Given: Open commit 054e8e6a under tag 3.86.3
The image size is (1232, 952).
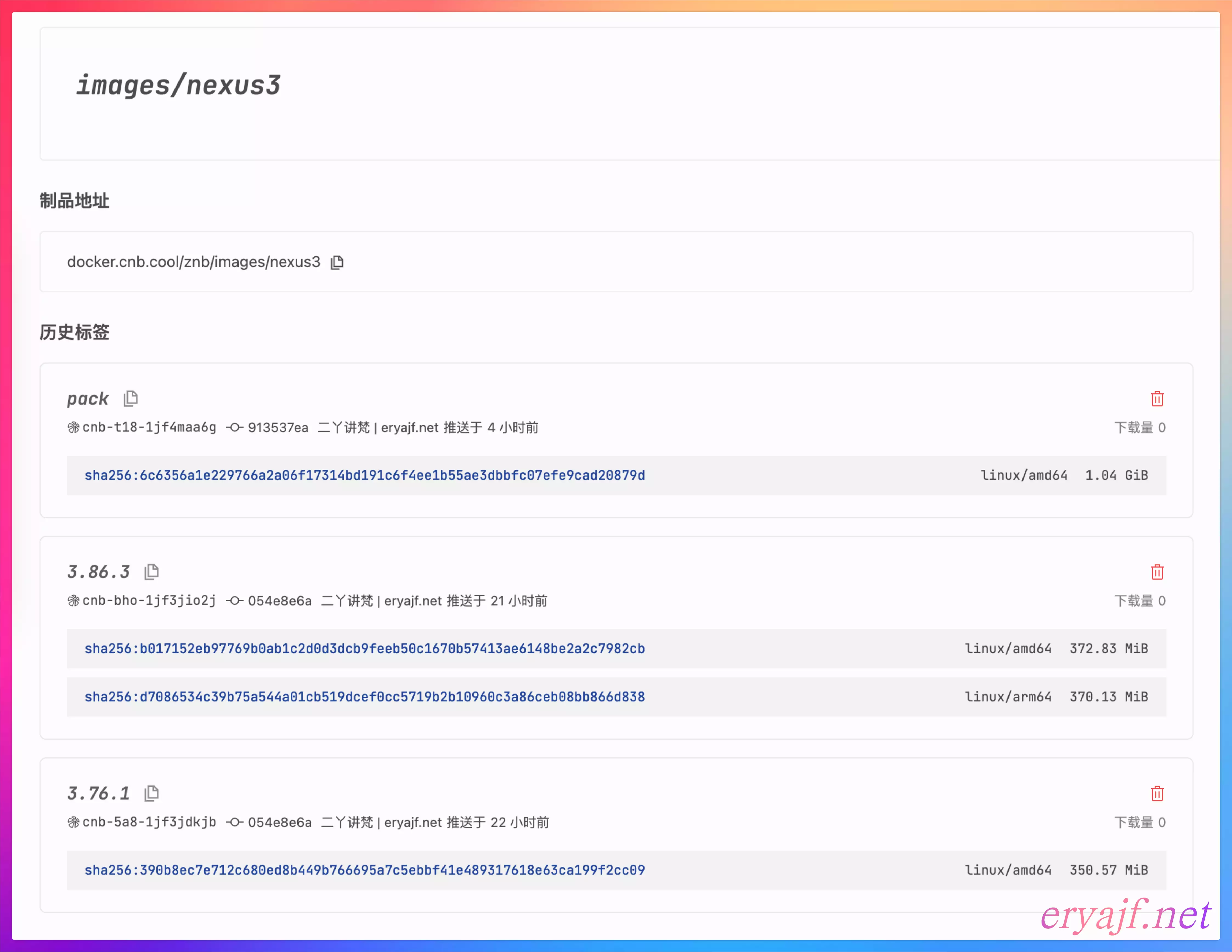Looking at the screenshot, I should click(x=279, y=601).
